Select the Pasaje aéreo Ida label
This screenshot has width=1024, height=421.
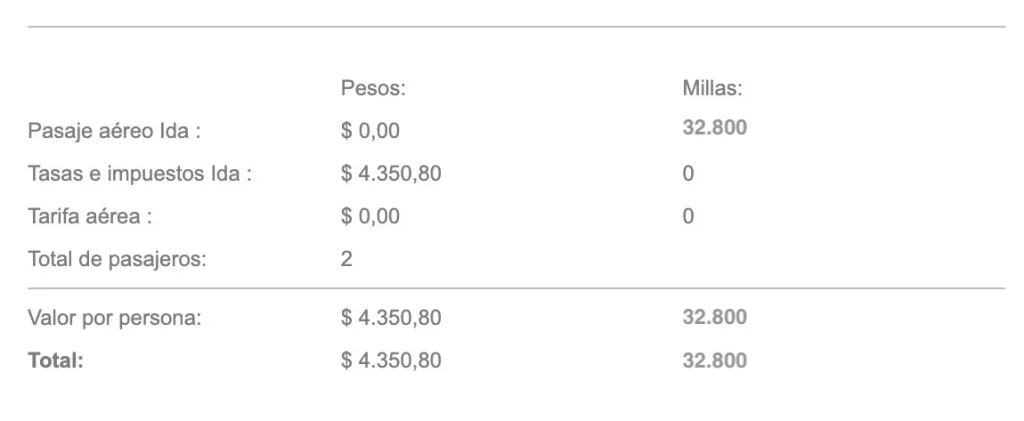[114, 131]
